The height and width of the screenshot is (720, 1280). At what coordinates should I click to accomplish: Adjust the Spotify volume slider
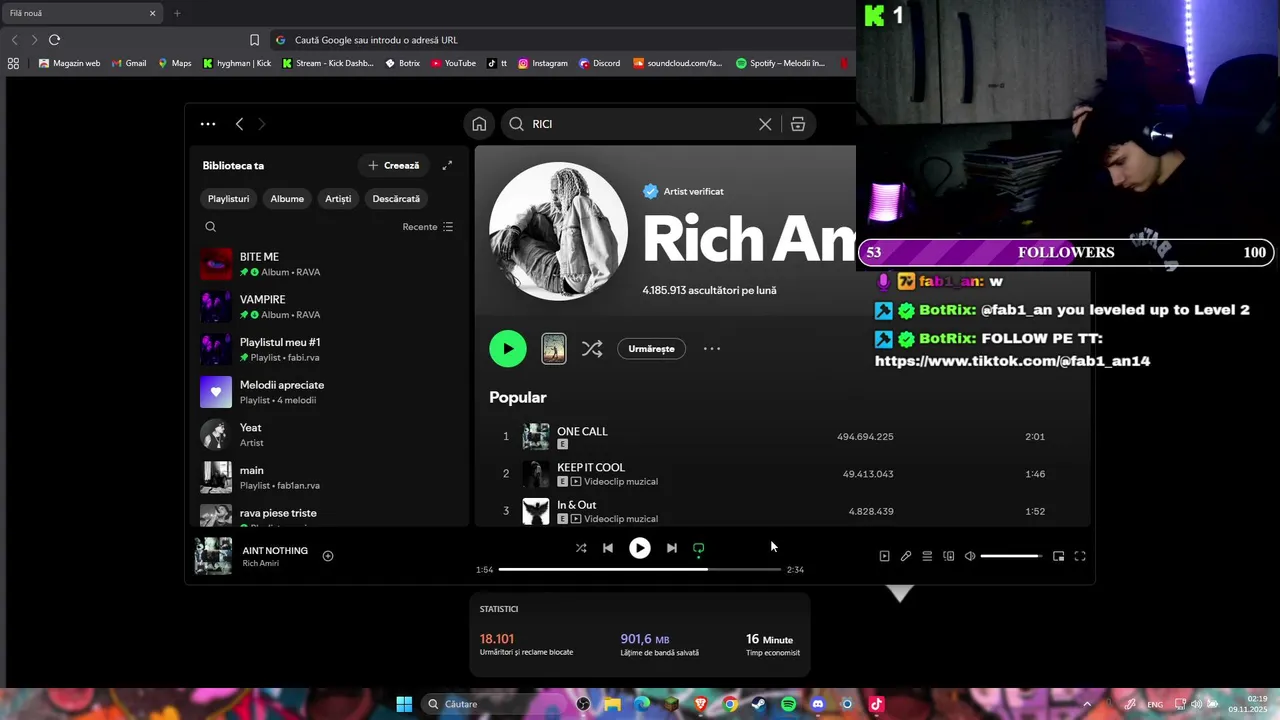click(x=1011, y=556)
